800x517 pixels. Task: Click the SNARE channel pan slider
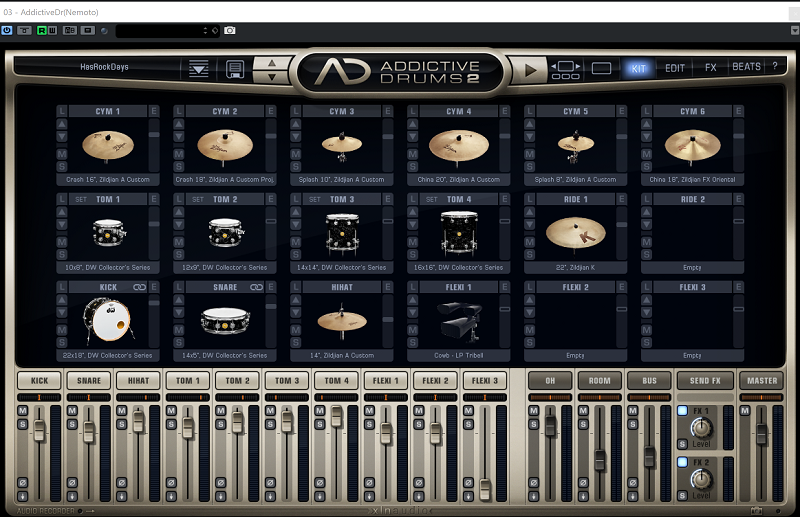click(89, 397)
